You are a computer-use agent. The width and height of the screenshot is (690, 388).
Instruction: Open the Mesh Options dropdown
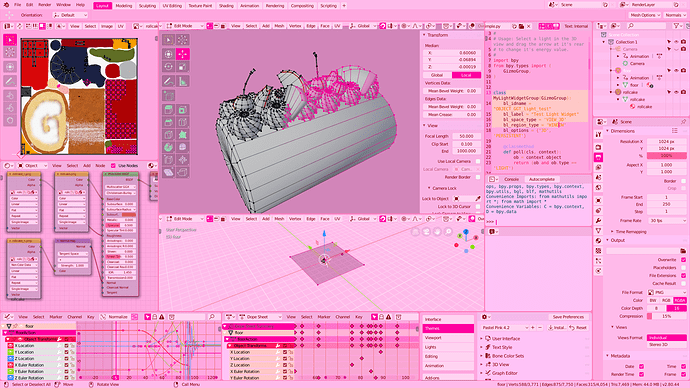click(645, 15)
